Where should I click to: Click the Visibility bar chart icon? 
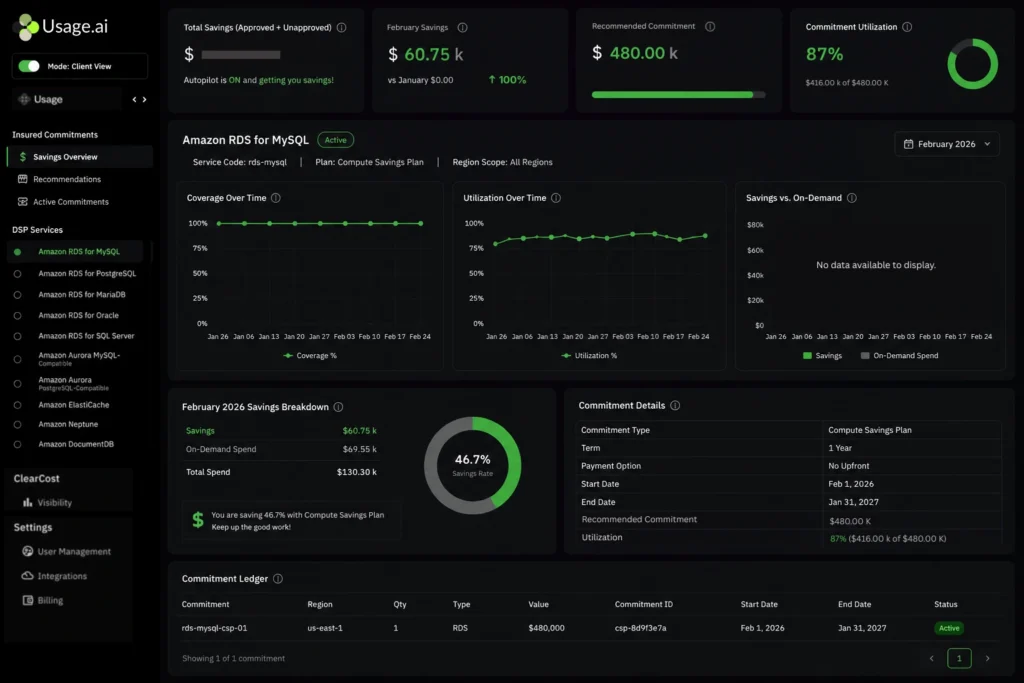tap(27, 502)
